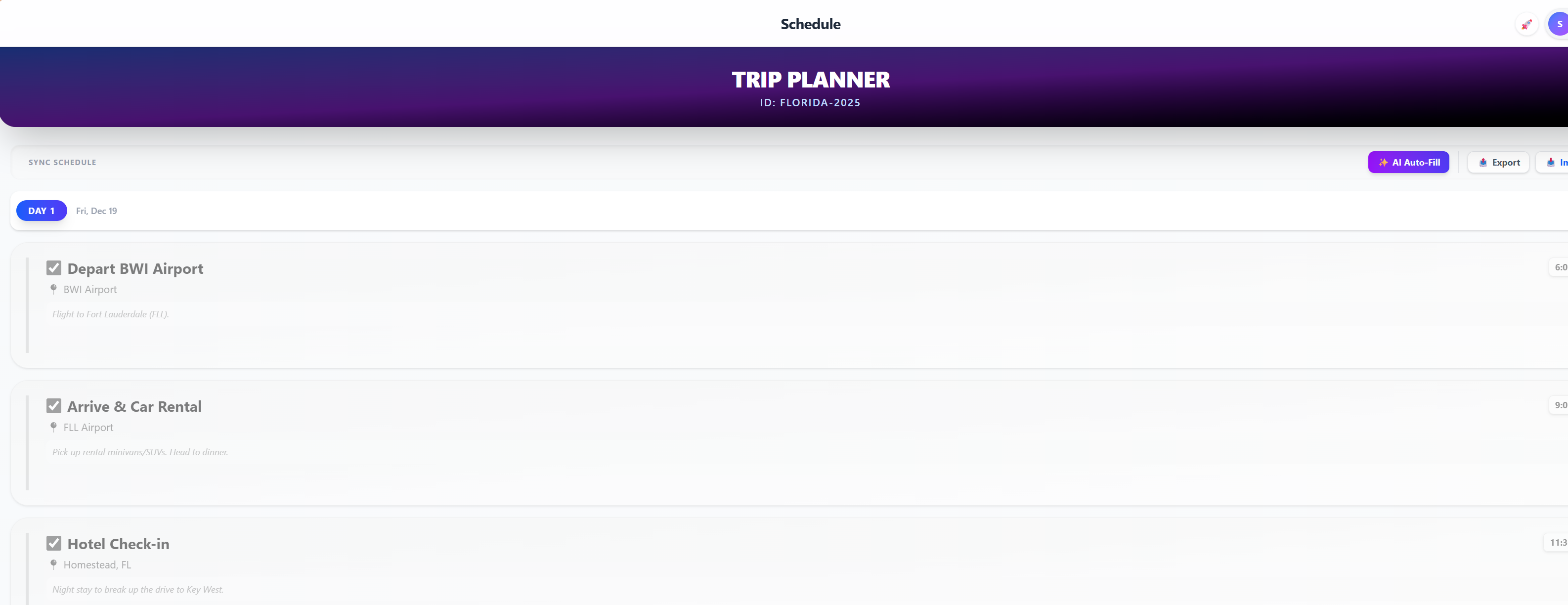Click the sparkle icon on AI Auto-Fill
Screen dimensions: 1568x605
1383,162
